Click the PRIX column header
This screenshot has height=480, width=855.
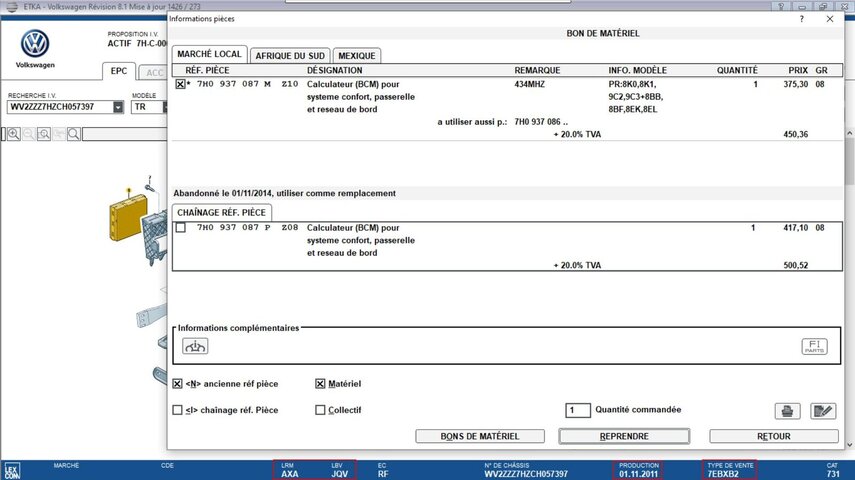click(x=798, y=70)
